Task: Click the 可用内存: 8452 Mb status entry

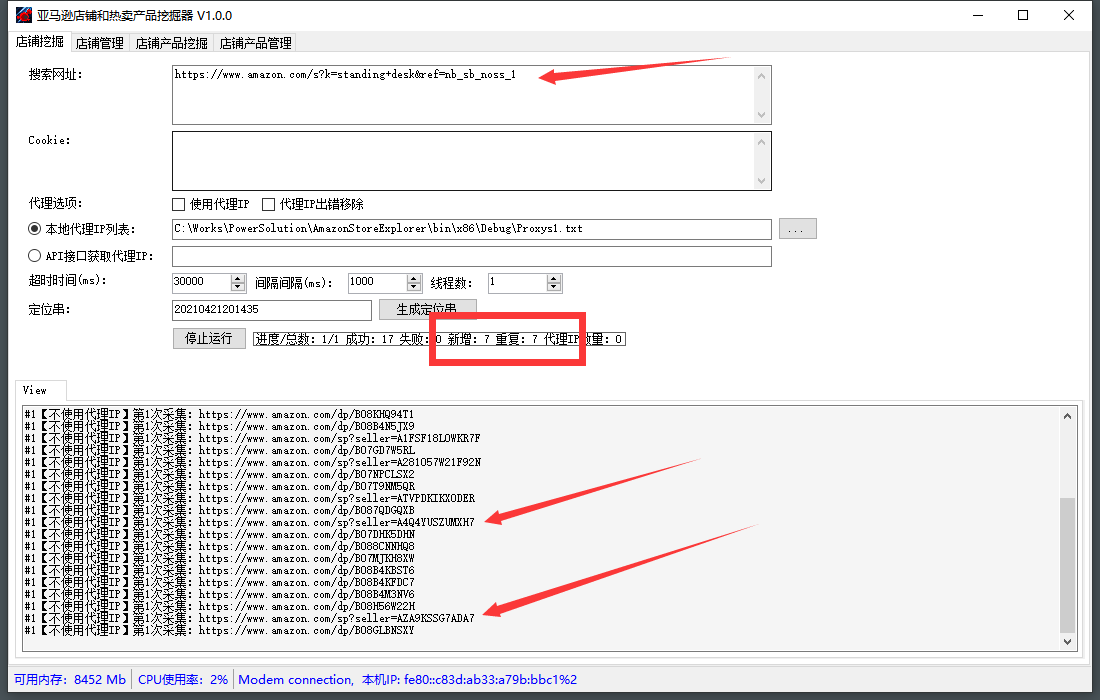Action: pos(69,680)
